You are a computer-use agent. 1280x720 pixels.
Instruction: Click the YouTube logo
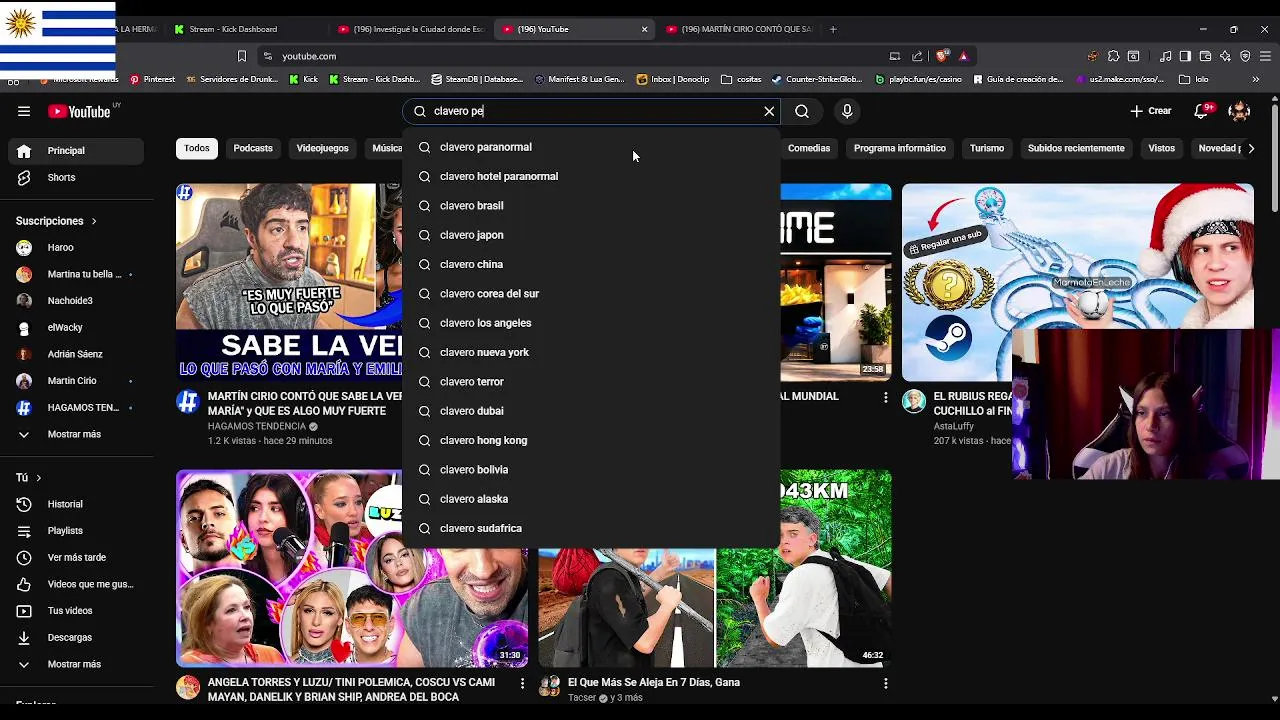(79, 111)
